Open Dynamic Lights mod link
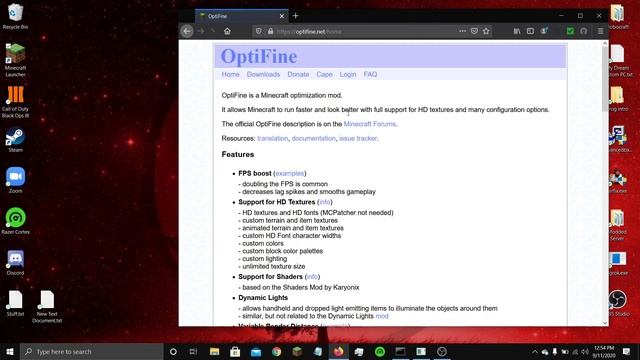This screenshot has height=360, width=640. [x=382, y=316]
